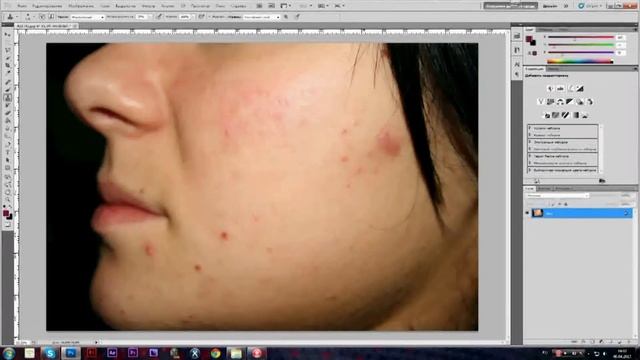Open the layer blend mode dropdown
This screenshot has height=360, width=640.
557,196
